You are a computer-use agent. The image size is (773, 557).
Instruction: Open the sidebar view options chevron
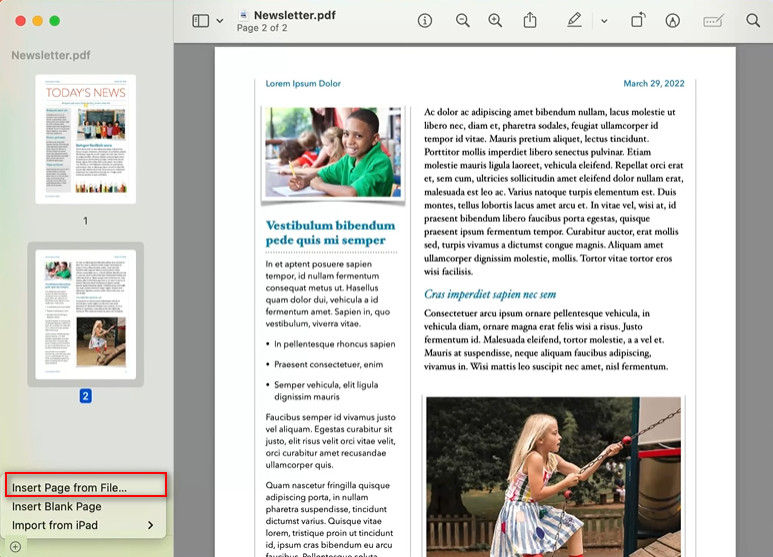pyautogui.click(x=220, y=21)
